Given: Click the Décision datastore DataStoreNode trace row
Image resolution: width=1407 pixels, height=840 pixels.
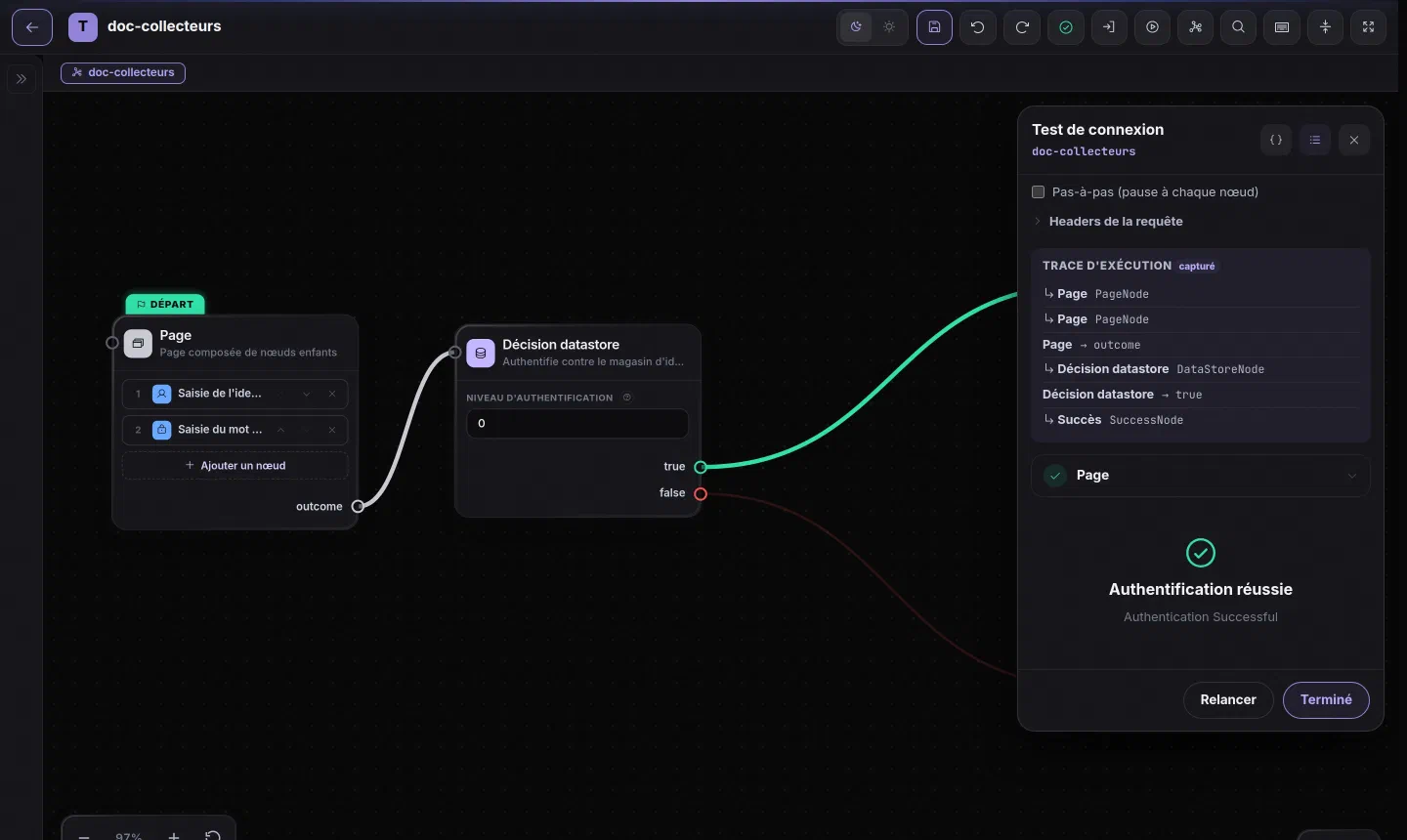Looking at the screenshot, I should tap(1201, 369).
